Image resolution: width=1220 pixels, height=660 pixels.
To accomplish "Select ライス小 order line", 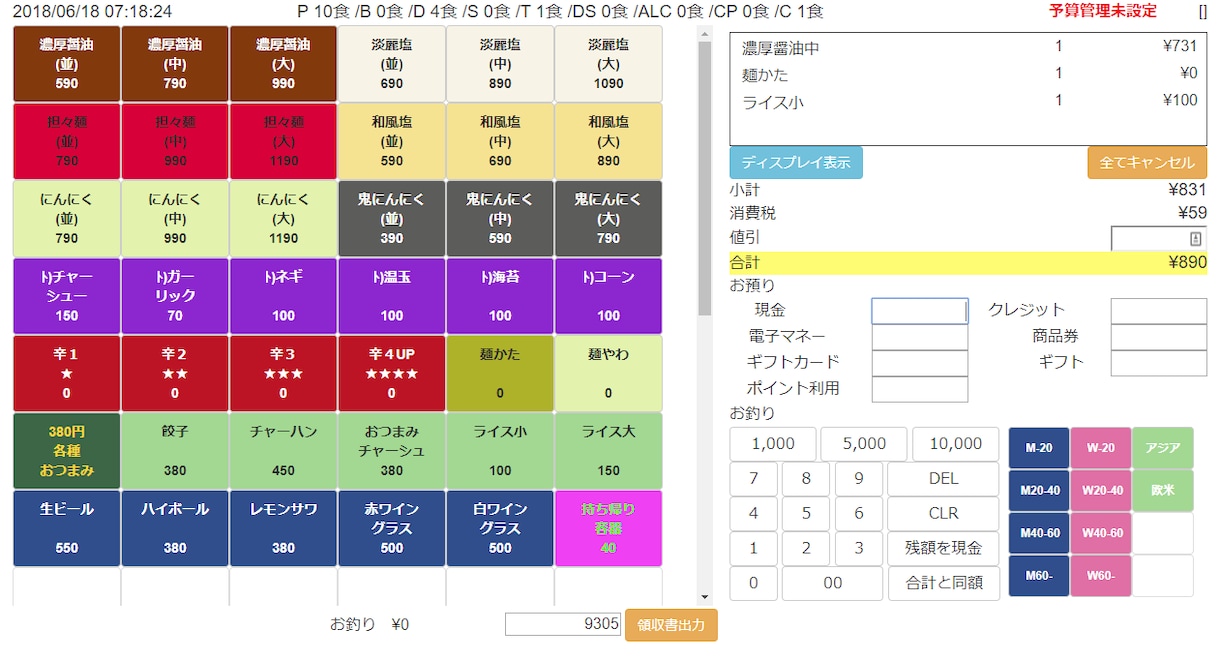I will click(969, 101).
